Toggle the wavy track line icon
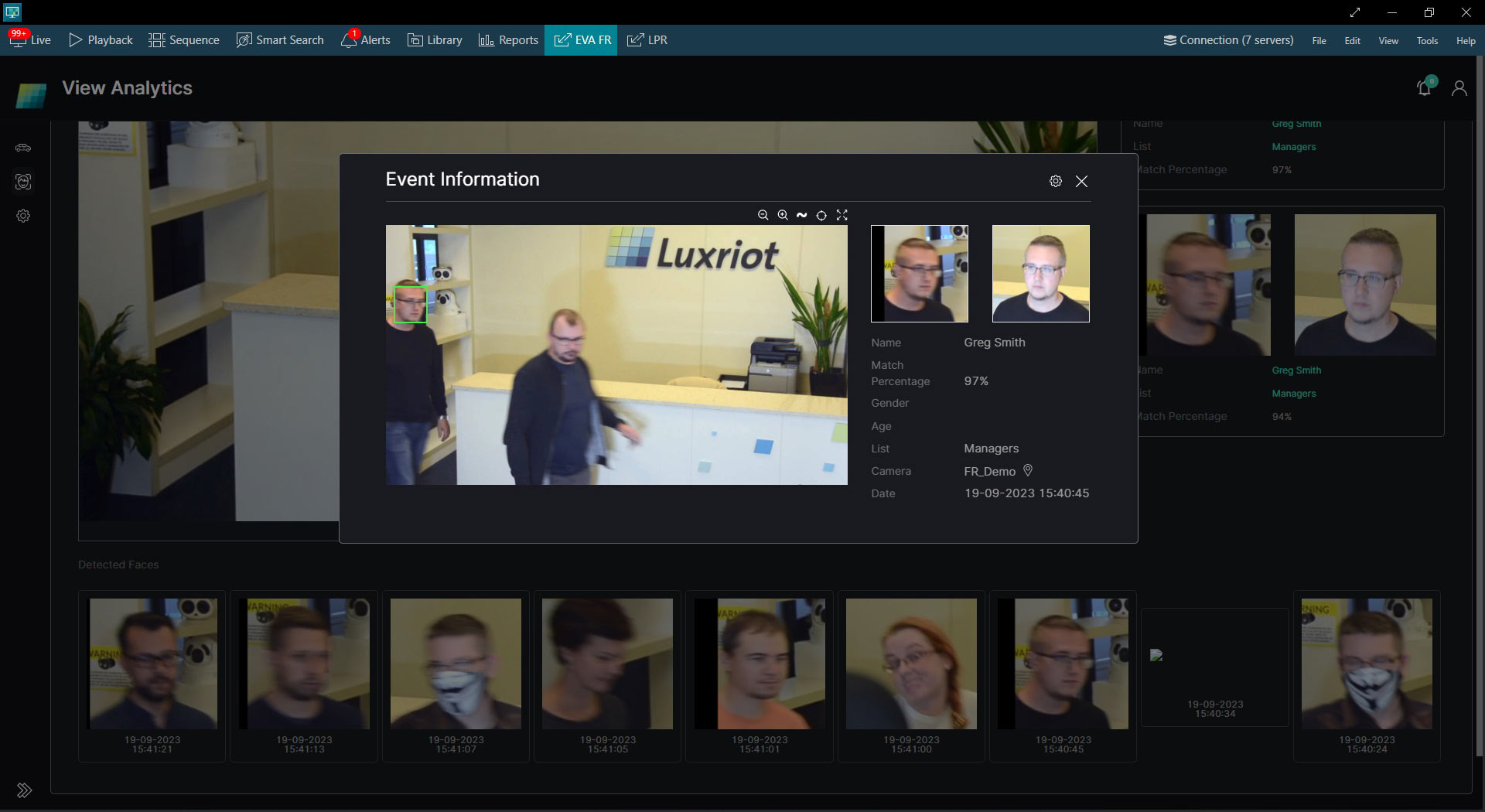The width and height of the screenshot is (1485, 812). (x=802, y=215)
